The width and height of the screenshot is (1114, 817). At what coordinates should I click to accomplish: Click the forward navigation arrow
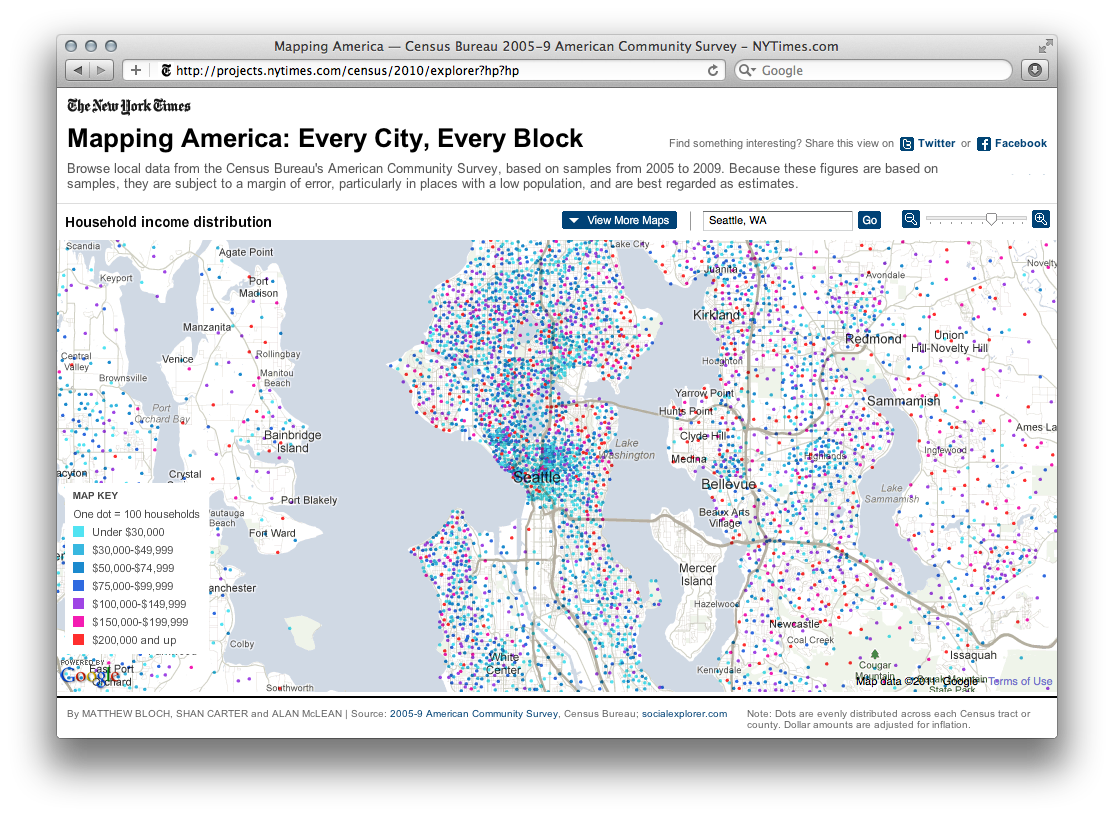98,70
